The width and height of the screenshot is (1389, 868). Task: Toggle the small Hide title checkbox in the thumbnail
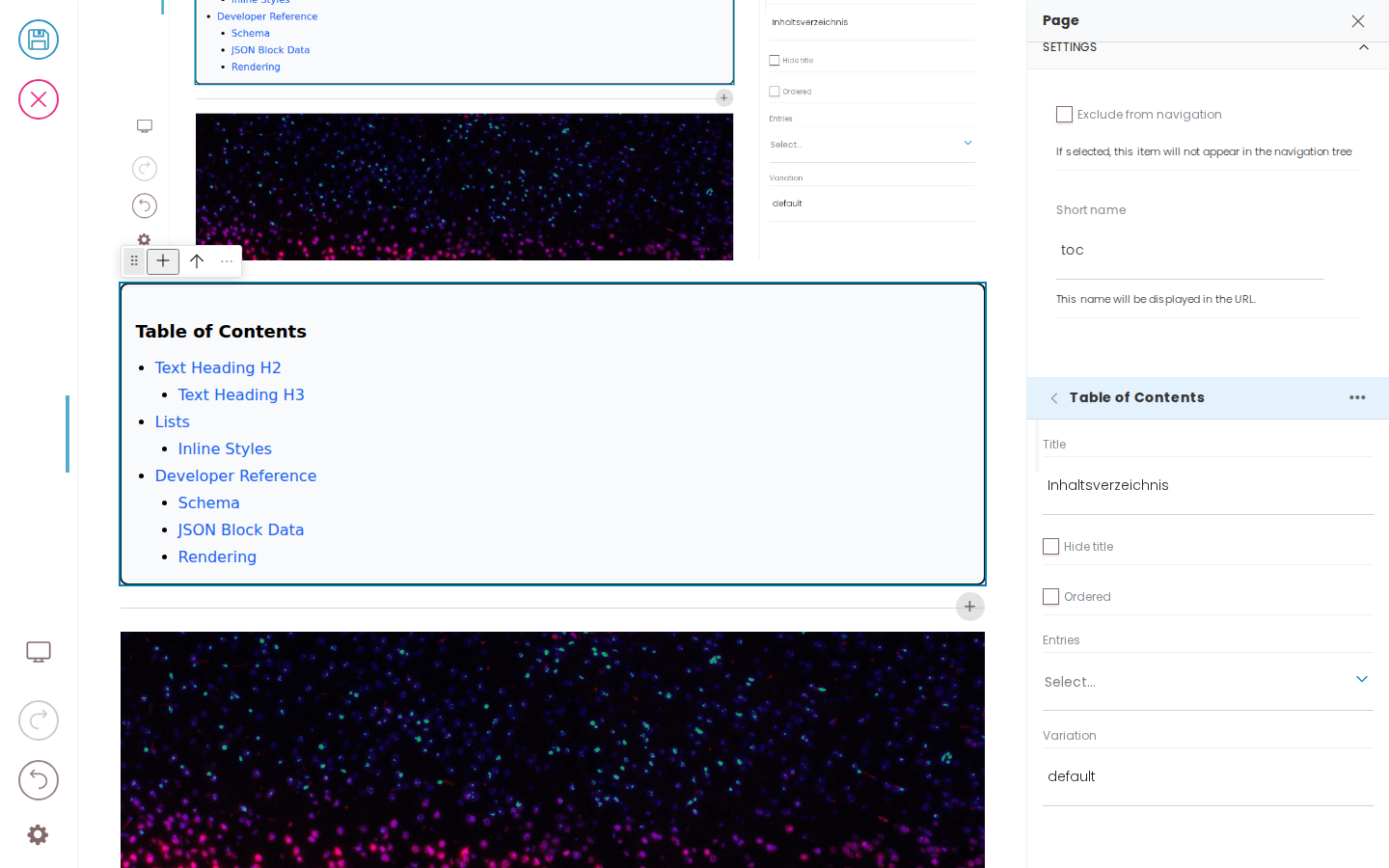coord(774,60)
